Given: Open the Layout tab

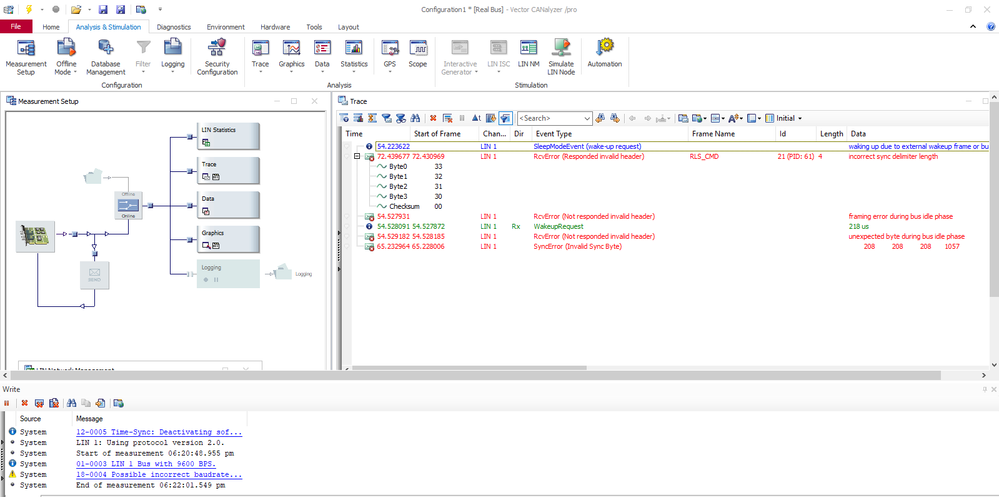Looking at the screenshot, I should (349, 27).
